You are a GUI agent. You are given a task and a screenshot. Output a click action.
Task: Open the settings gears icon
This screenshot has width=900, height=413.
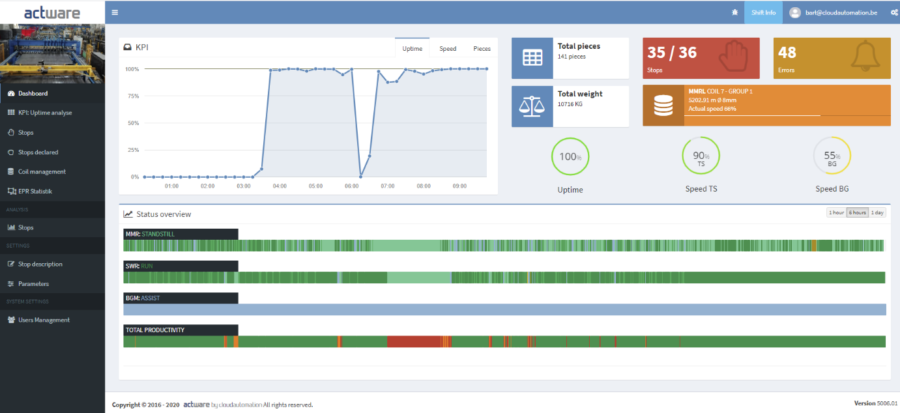coord(889,12)
